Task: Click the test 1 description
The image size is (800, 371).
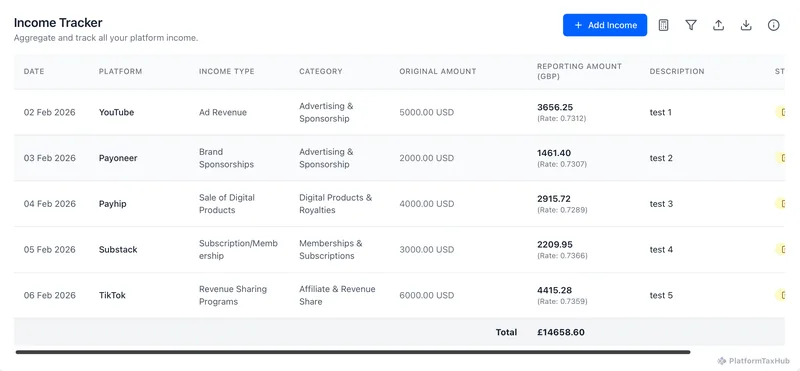Action: tap(660, 112)
